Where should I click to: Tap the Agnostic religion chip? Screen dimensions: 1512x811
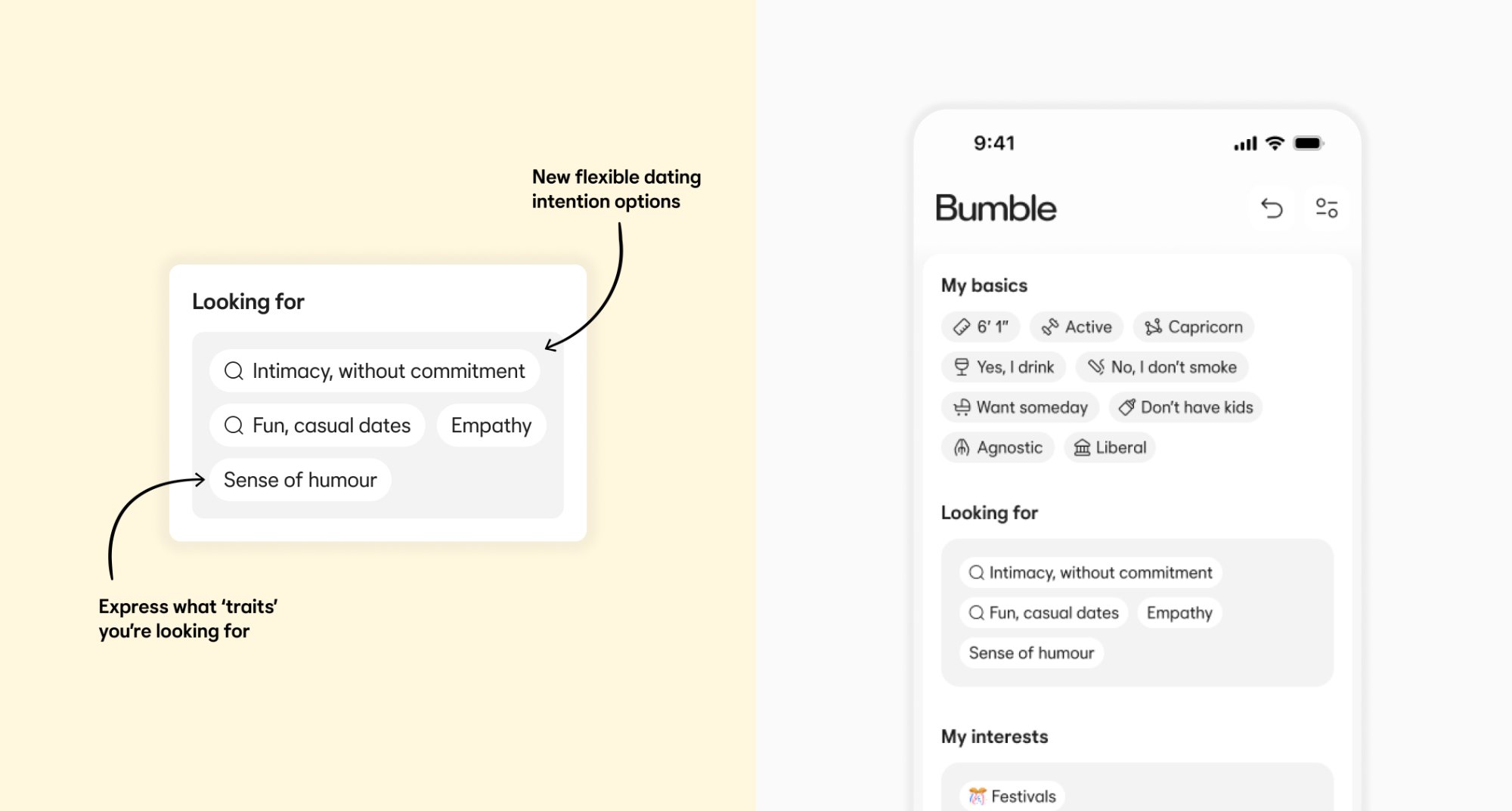pos(998,447)
